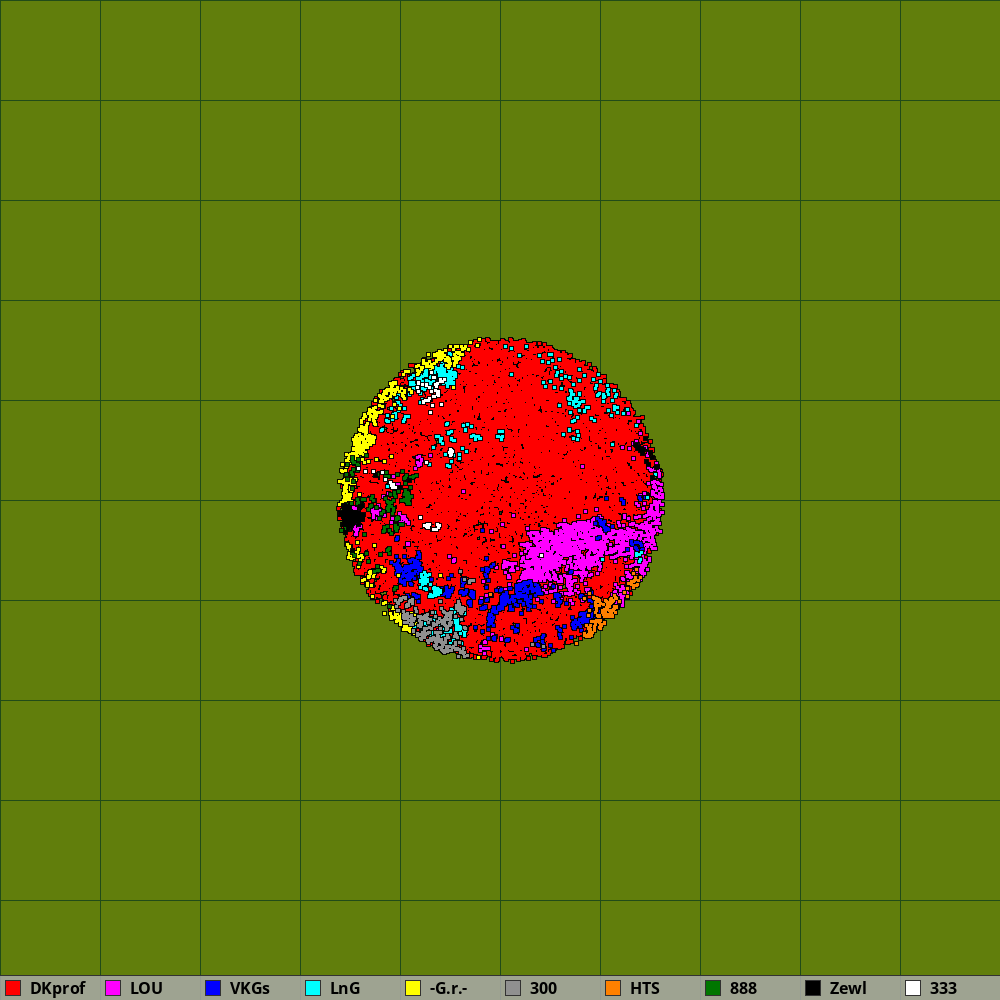This screenshot has width=1000, height=1000.
Task: Select the 888 legend label
Action: [743, 989]
